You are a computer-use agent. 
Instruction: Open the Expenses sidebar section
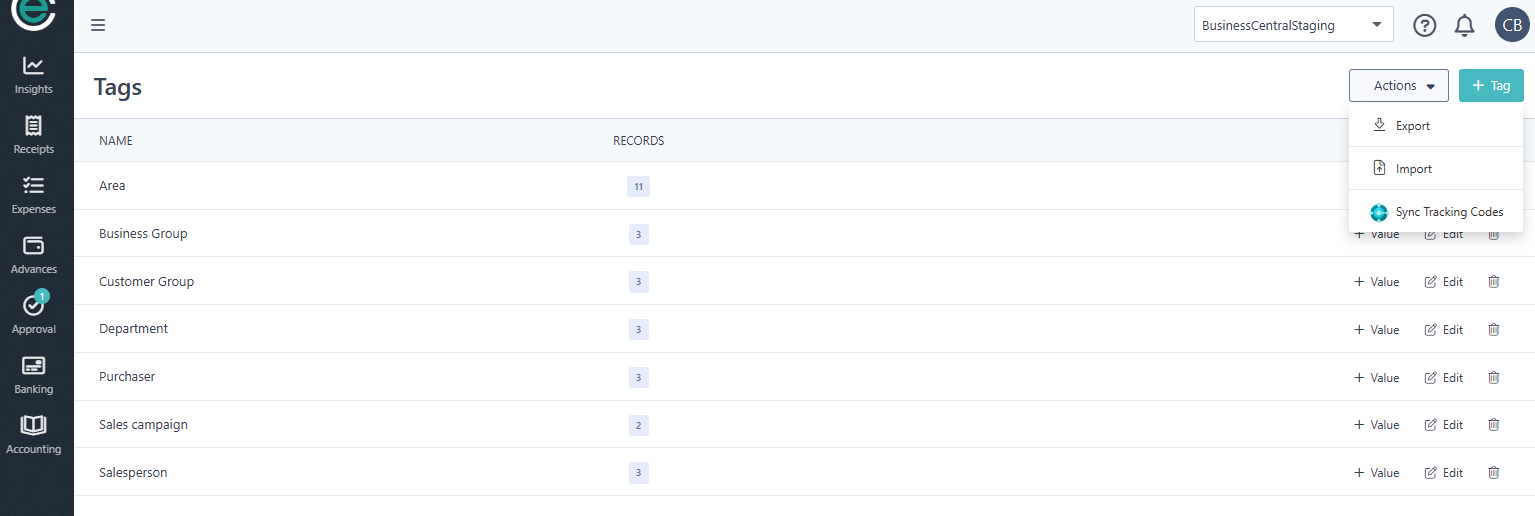pos(34,195)
